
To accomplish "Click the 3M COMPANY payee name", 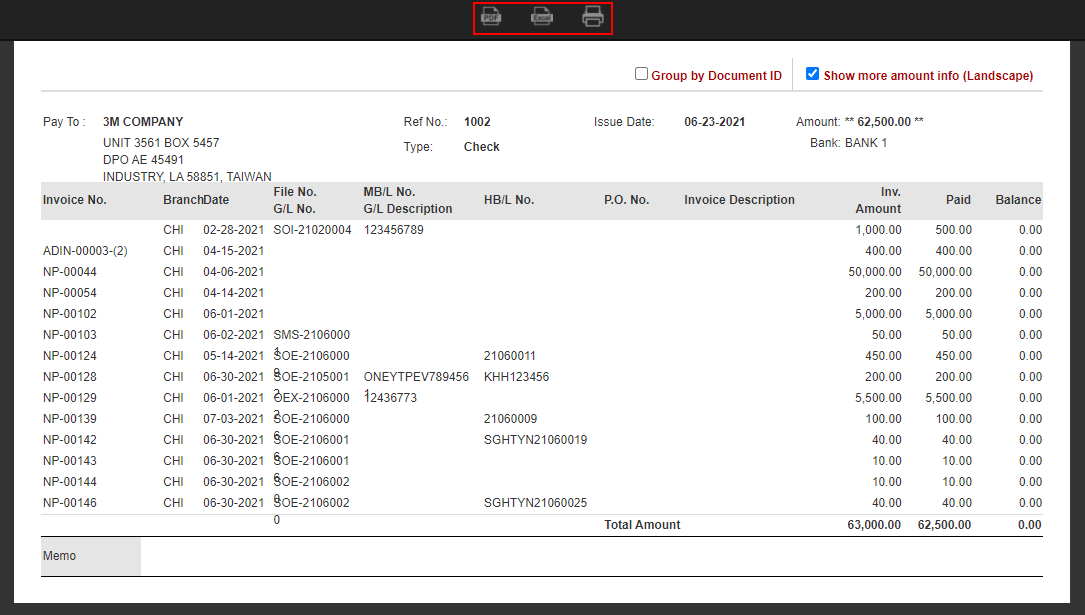I will 143,122.
